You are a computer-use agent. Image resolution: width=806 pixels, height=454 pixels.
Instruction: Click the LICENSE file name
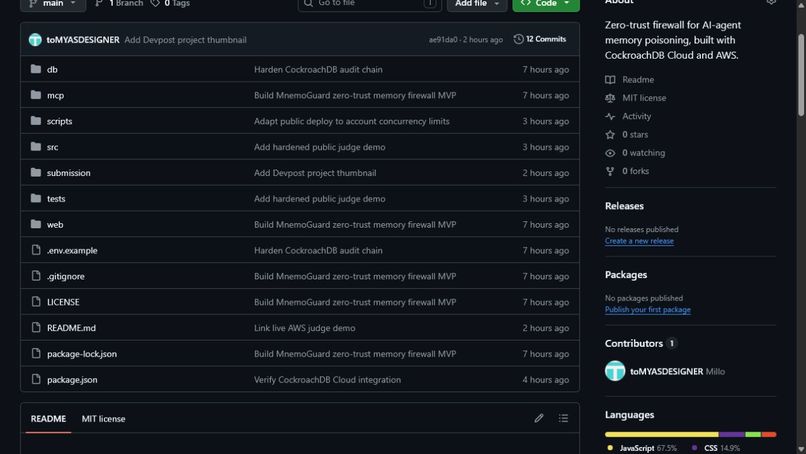pos(63,302)
